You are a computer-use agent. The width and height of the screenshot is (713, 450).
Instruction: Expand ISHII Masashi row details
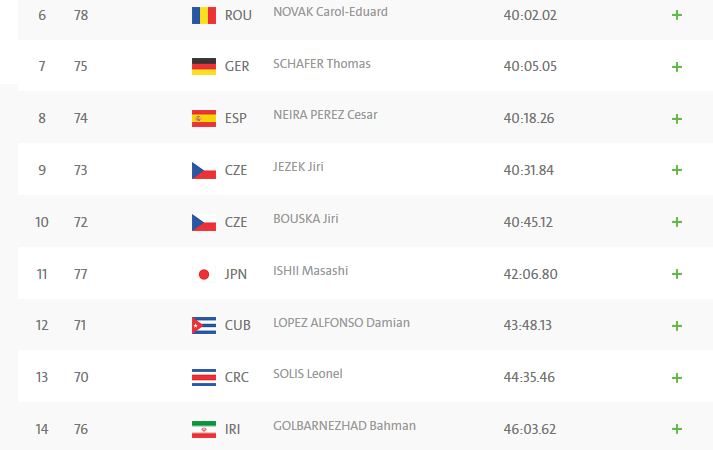677,274
